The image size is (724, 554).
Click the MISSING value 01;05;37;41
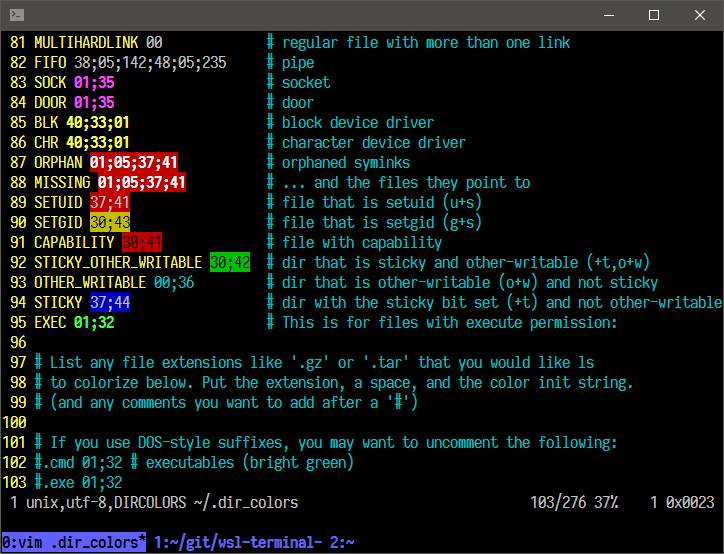coord(142,182)
